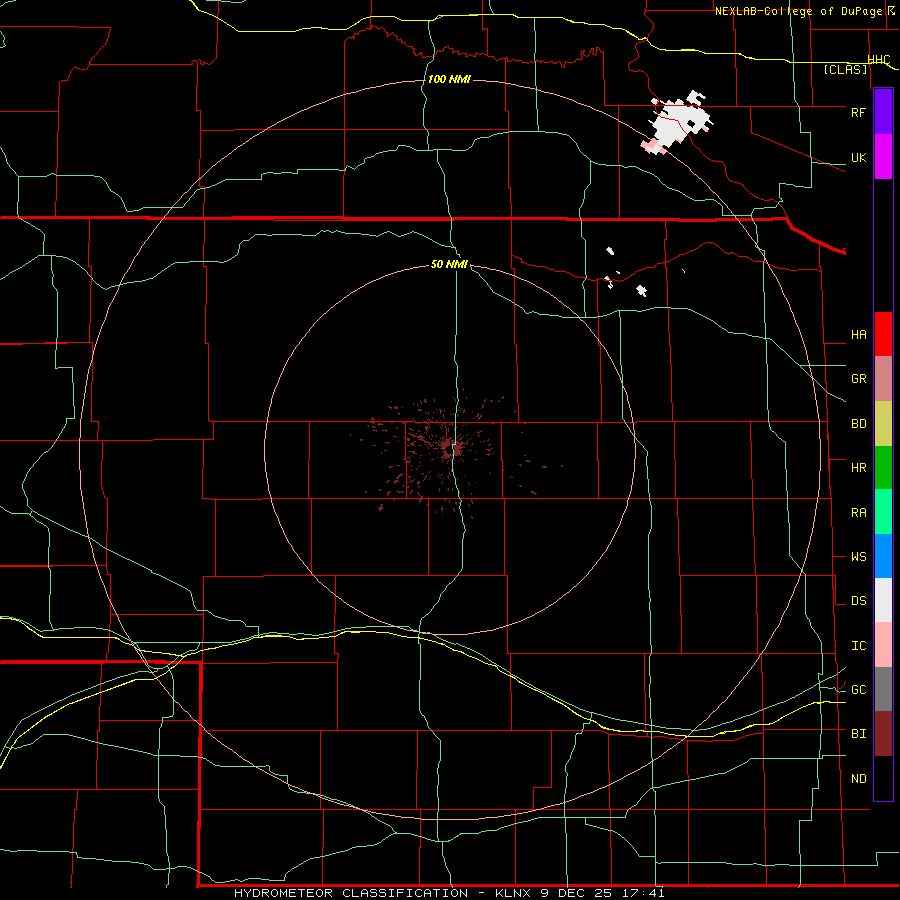The width and height of the screenshot is (900, 900).
Task: Click the RA light green legend block
Action: [x=883, y=512]
